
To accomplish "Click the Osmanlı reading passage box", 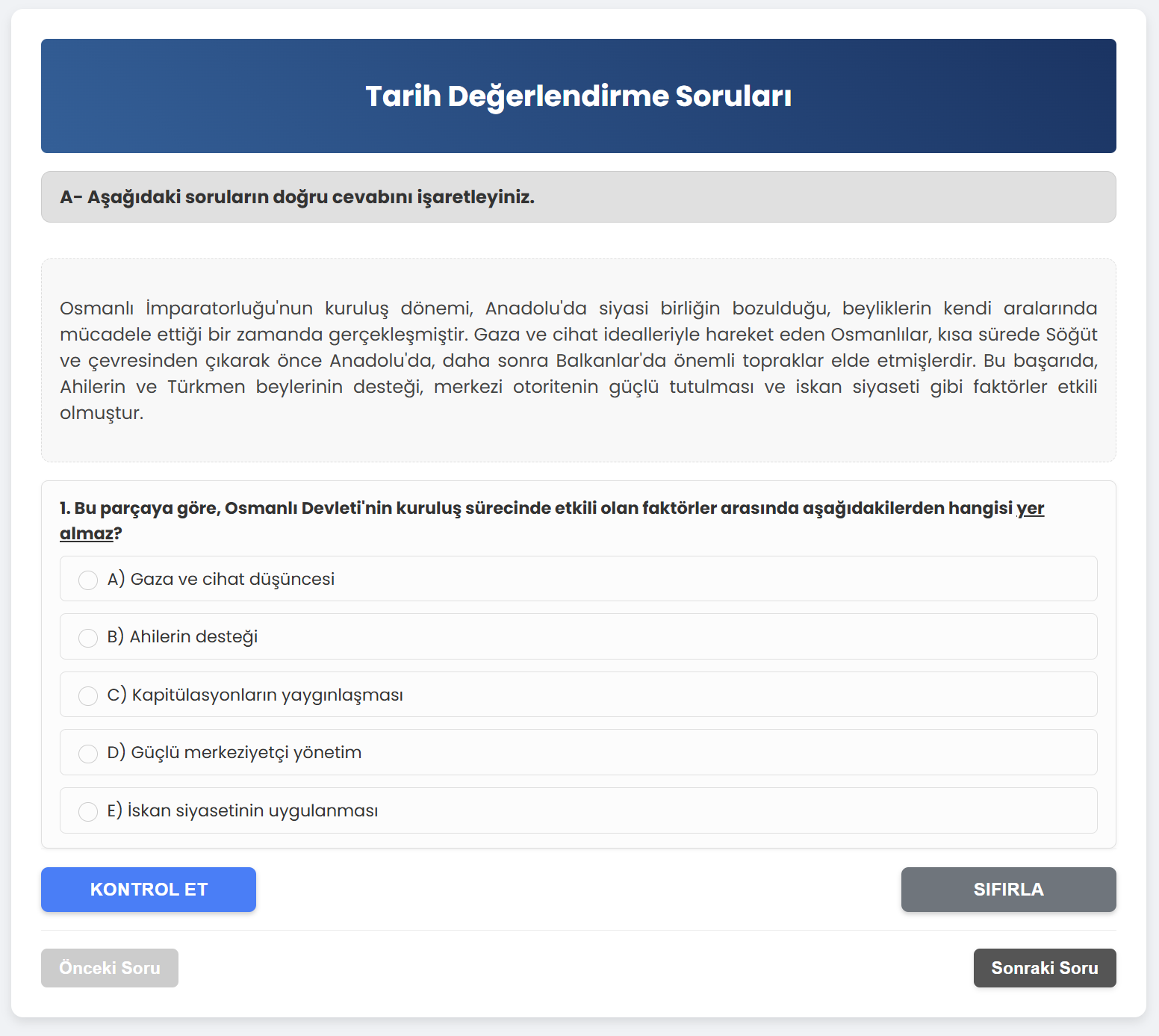I will tap(578, 360).
